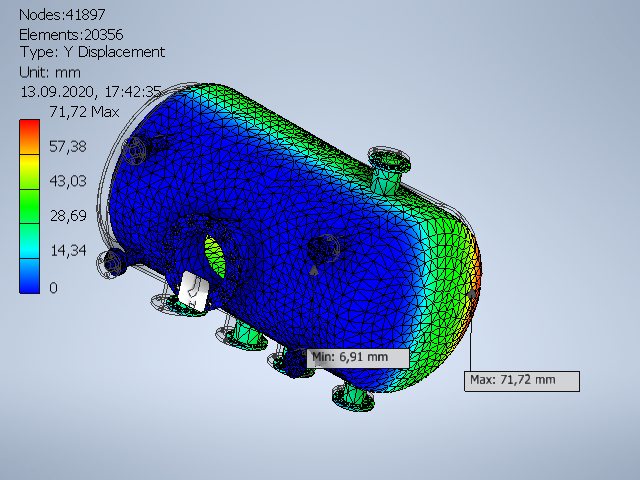
Task: Click the '71,72 Max' legend value
Action: tap(84, 112)
